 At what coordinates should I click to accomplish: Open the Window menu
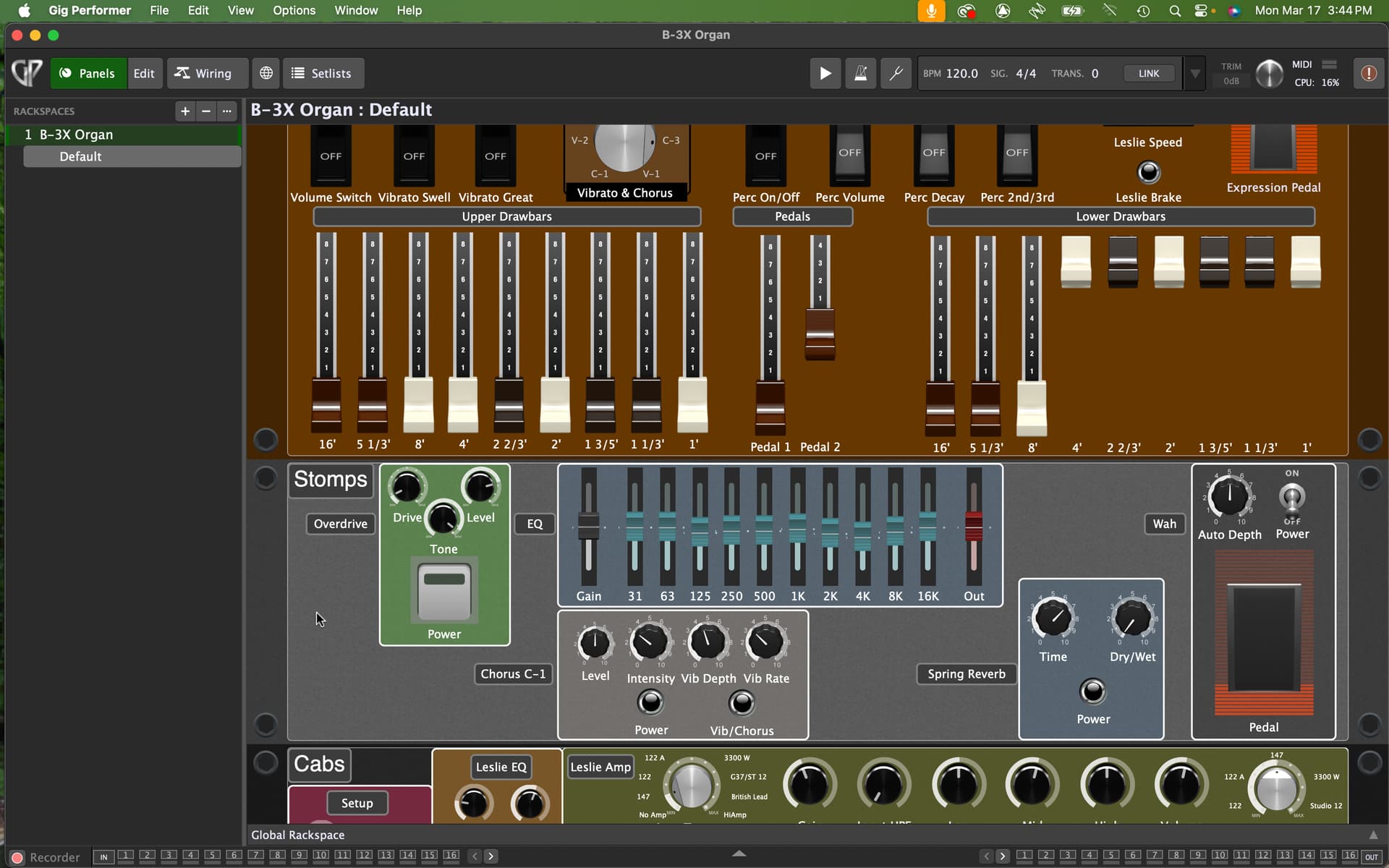(x=356, y=11)
